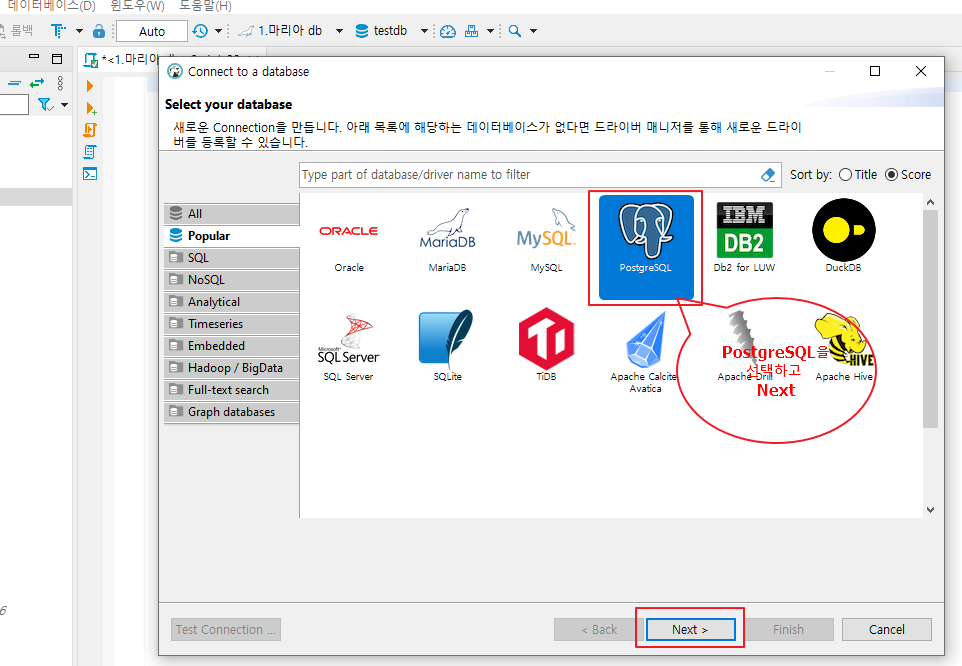Choose the Apache Calcite Avatica icon

[x=645, y=352]
